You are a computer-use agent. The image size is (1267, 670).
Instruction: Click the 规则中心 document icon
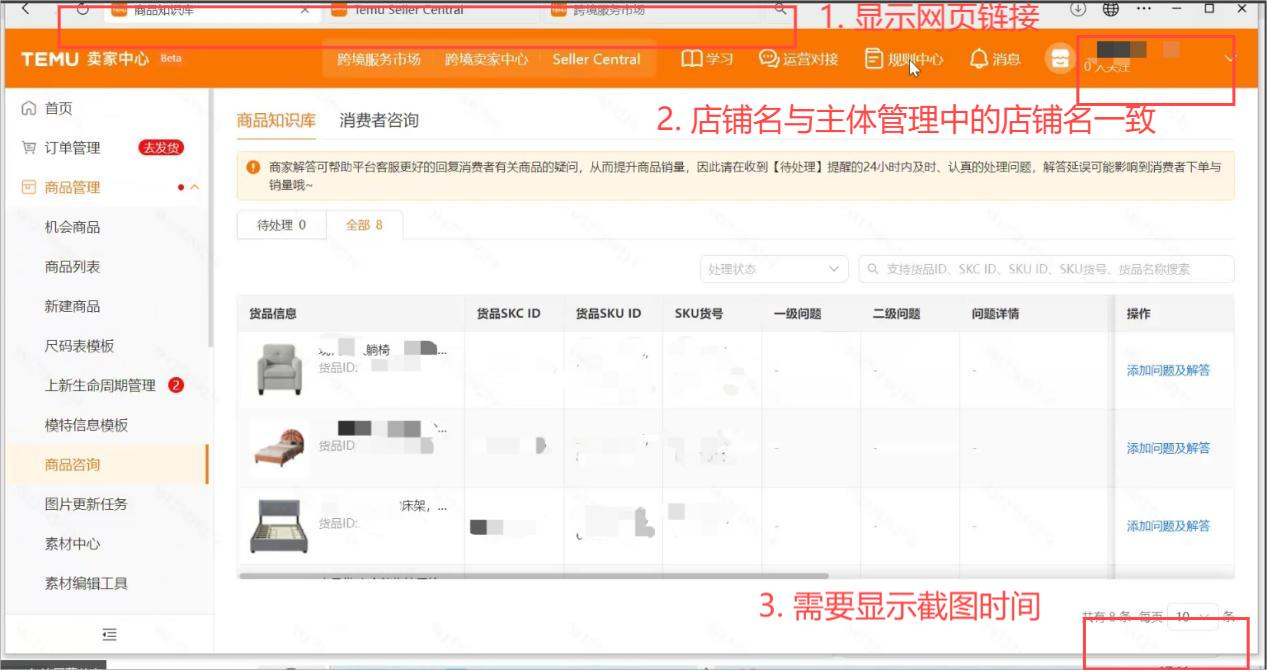pyautogui.click(x=874, y=59)
